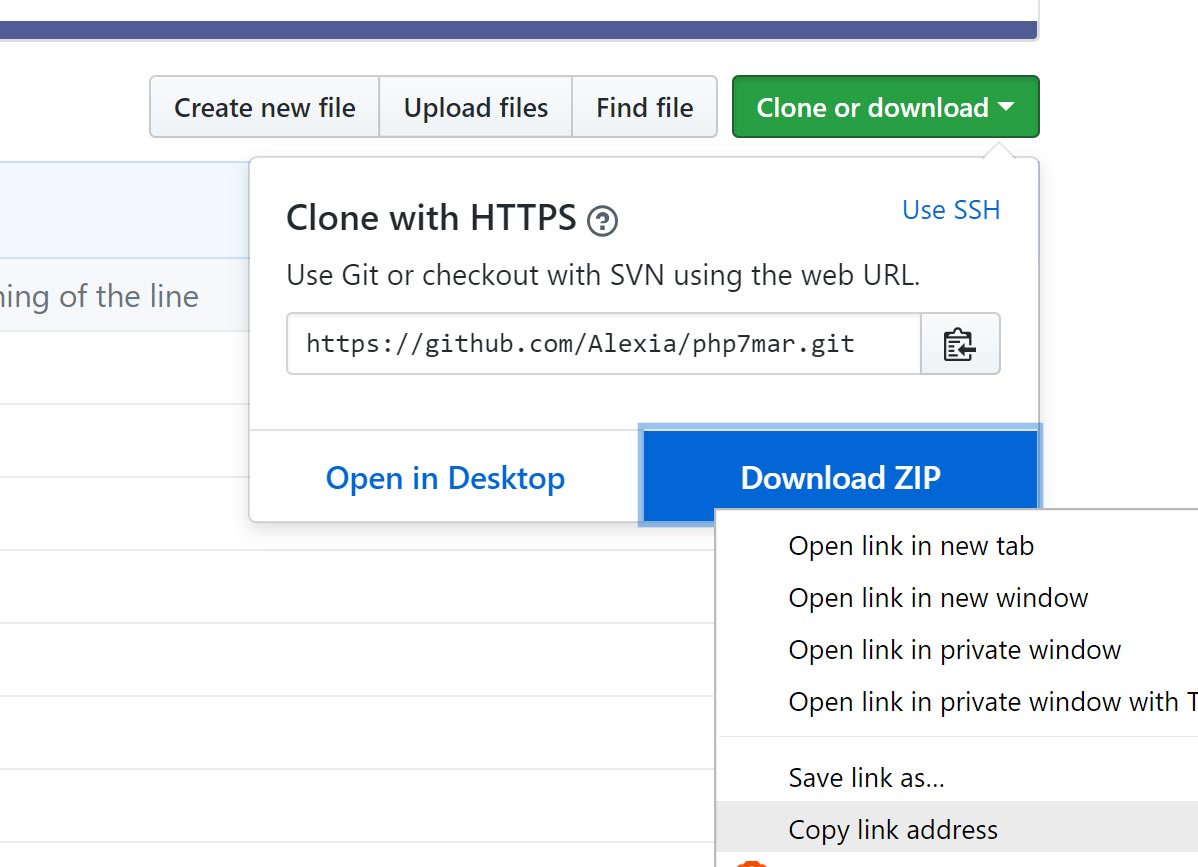Screen dimensions: 1198x867
Task: Open the Find file search
Action: [644, 107]
